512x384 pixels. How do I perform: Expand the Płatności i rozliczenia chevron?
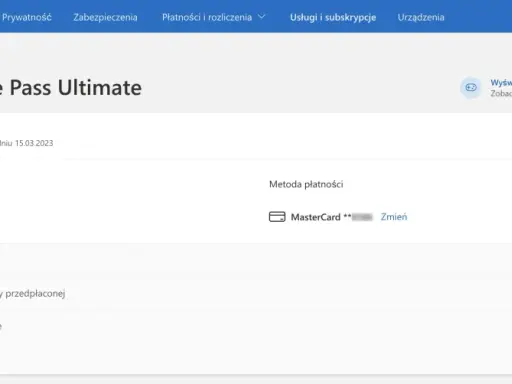coord(262,16)
